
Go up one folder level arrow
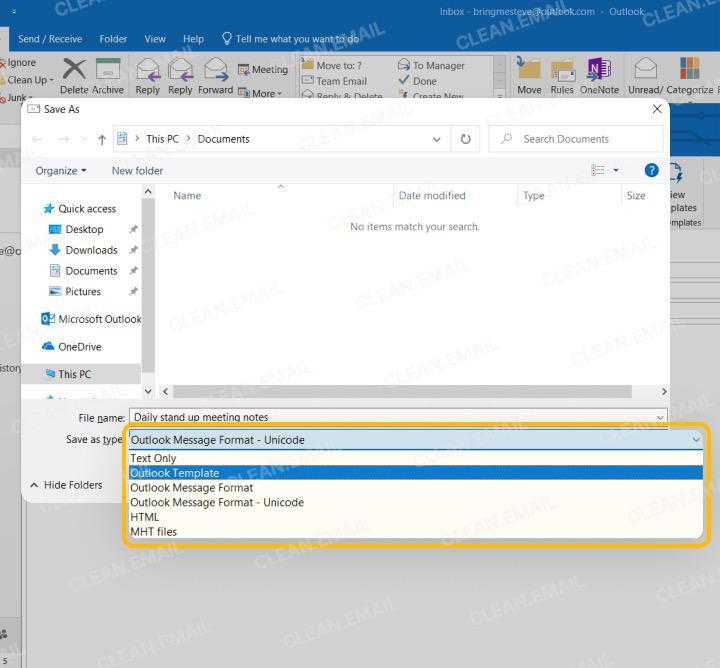[102, 139]
